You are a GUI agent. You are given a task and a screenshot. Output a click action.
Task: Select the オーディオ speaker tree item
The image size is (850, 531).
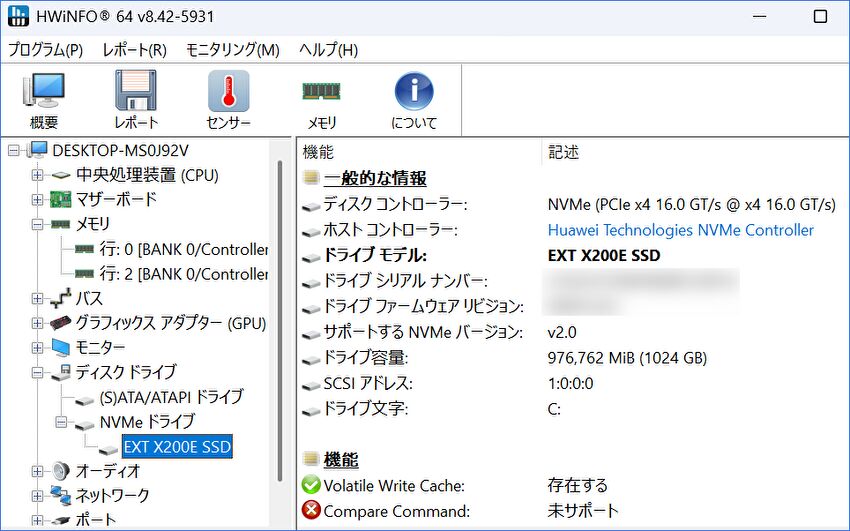(108, 471)
